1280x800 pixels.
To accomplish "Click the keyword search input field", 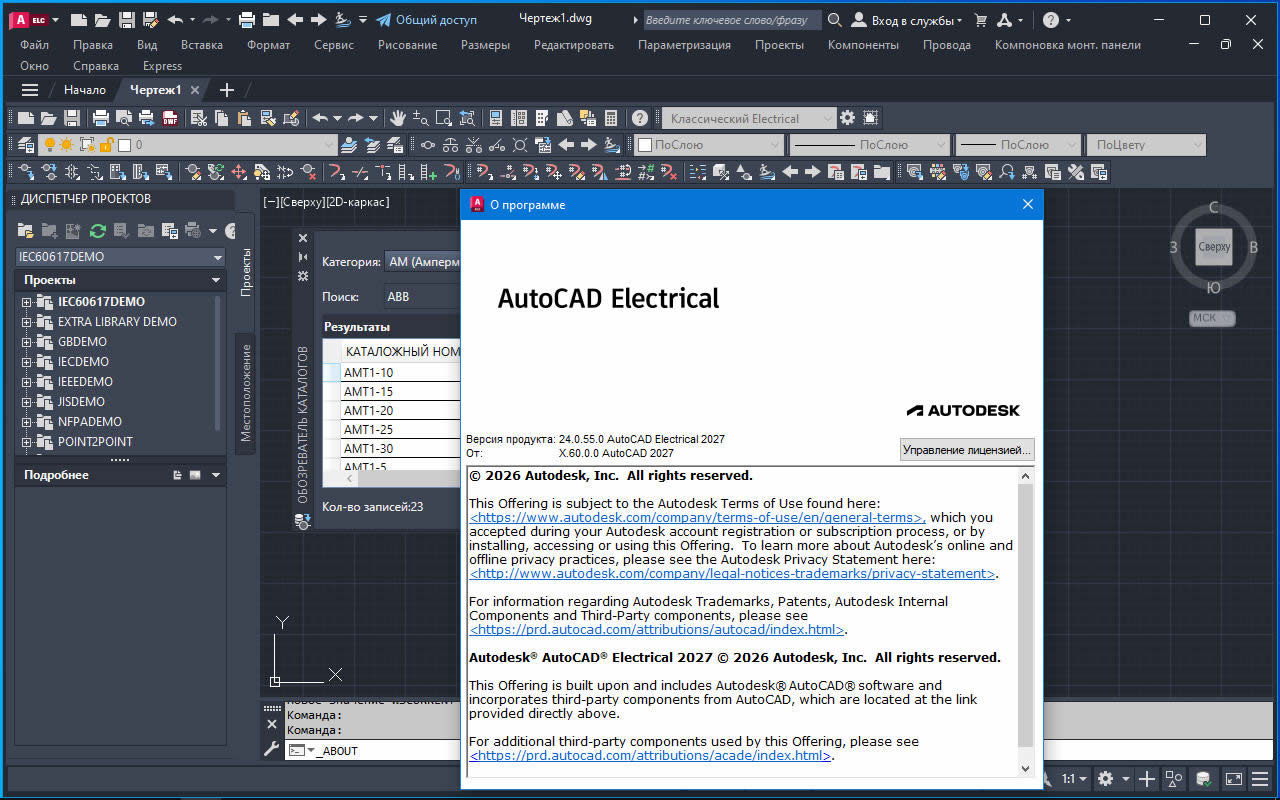I will [x=730, y=20].
